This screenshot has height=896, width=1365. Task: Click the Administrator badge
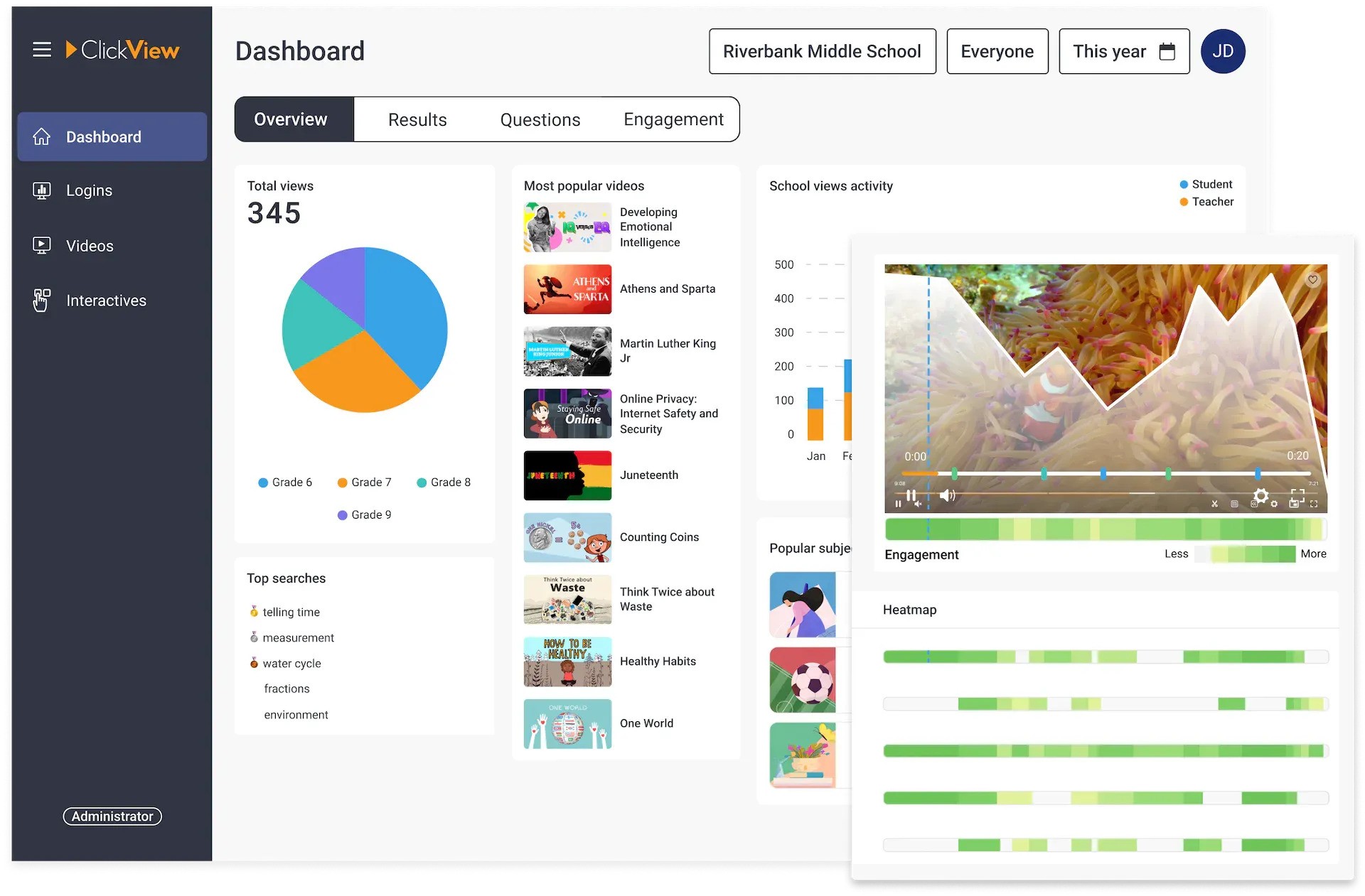click(112, 816)
